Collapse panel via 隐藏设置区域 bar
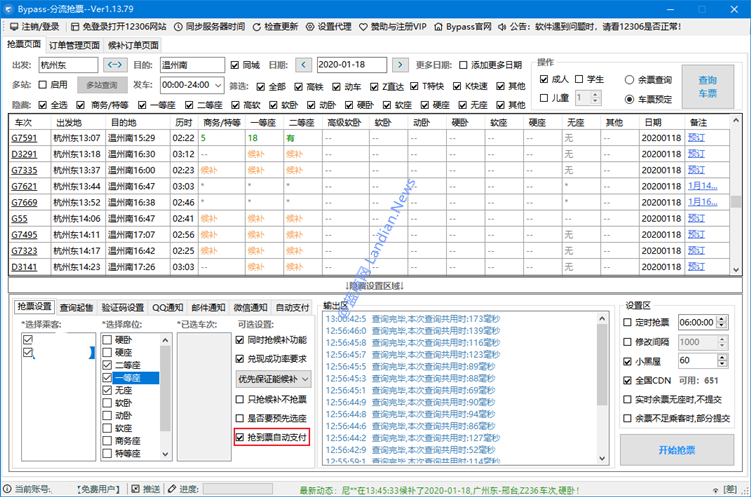Screen dimensions: 751x497 (375, 285)
